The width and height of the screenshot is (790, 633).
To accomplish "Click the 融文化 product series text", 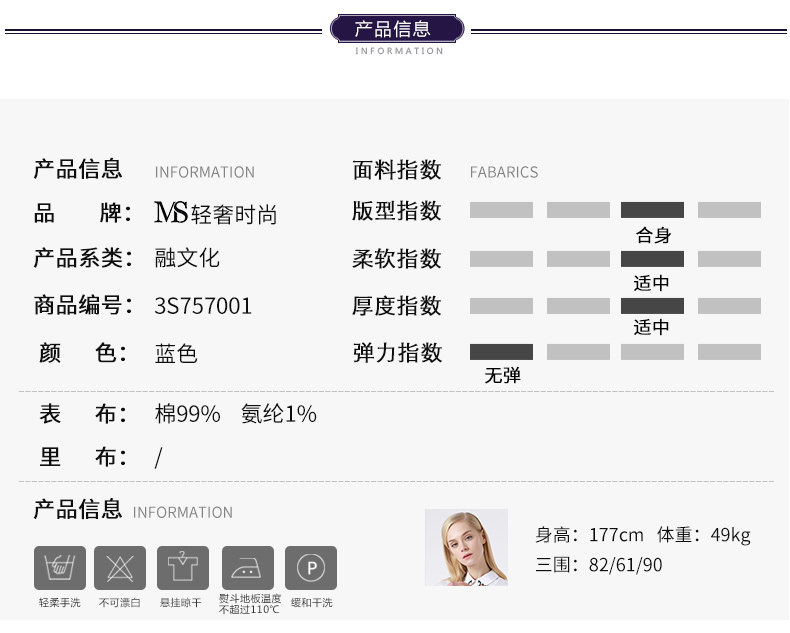I will [187, 258].
